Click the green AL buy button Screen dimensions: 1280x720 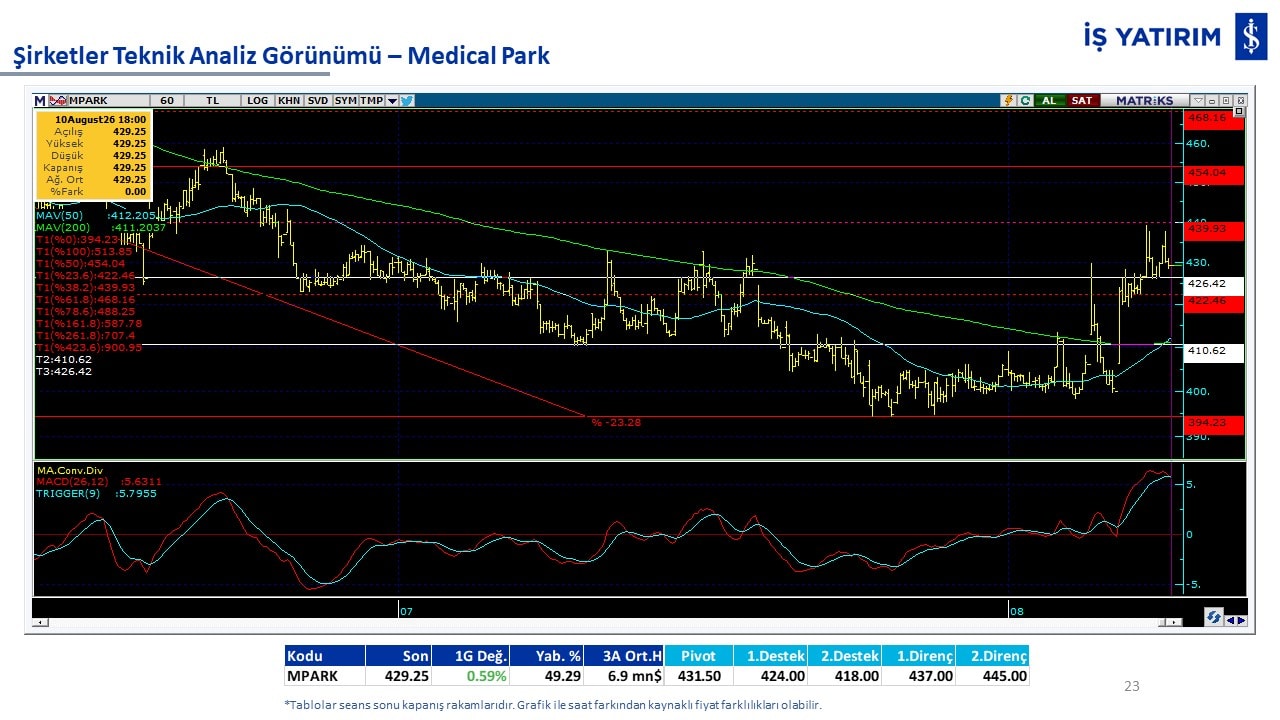(1049, 101)
